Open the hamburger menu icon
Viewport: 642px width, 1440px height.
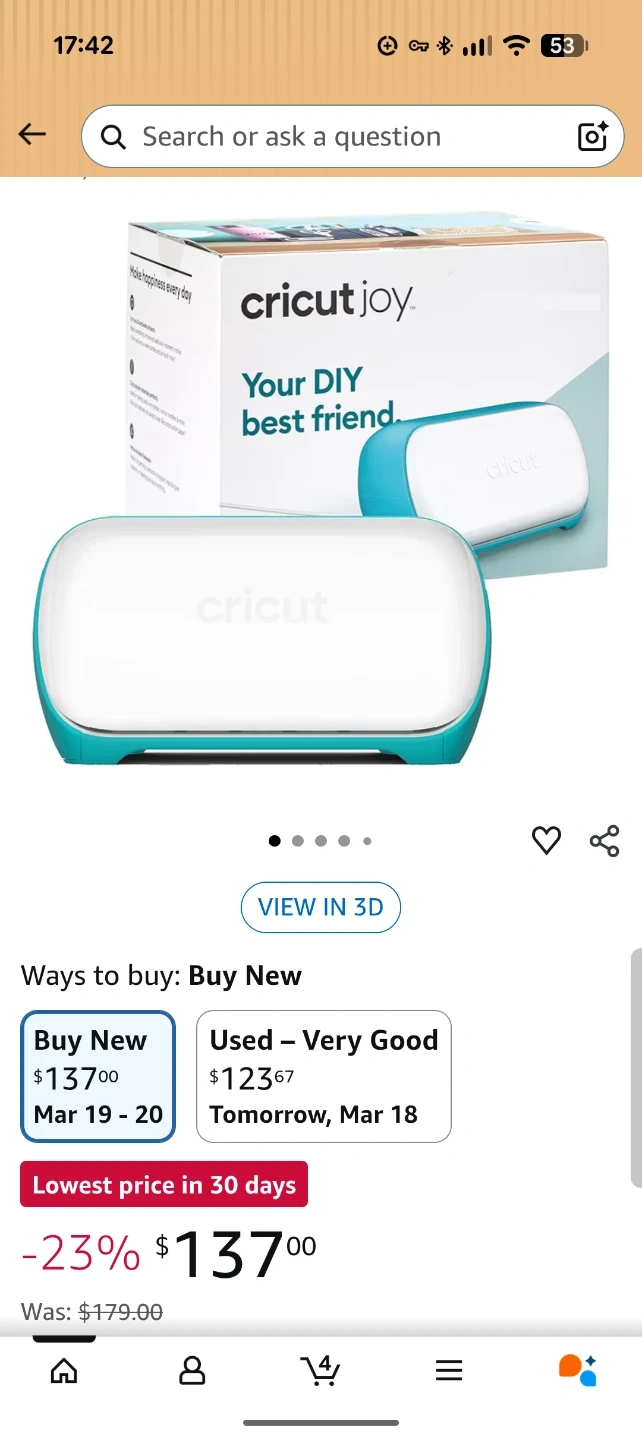[449, 1370]
